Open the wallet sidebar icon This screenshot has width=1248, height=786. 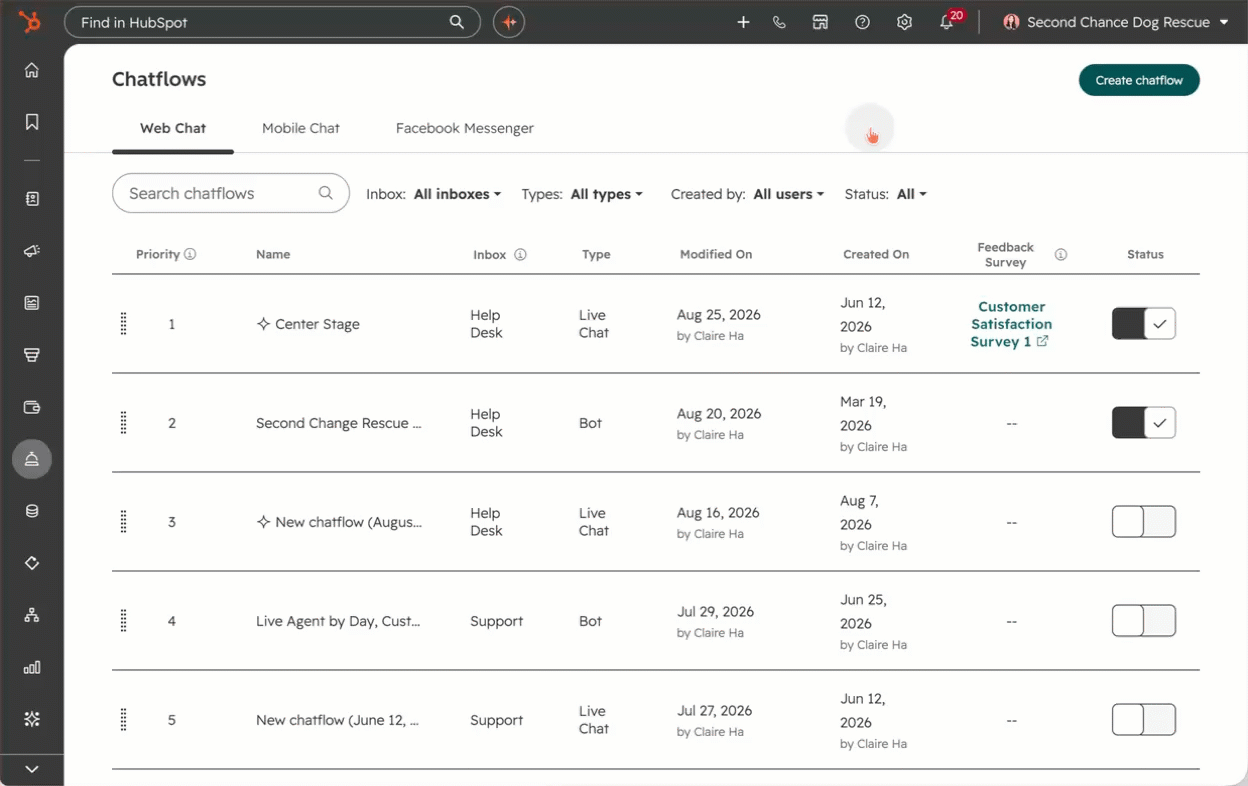pyautogui.click(x=32, y=407)
